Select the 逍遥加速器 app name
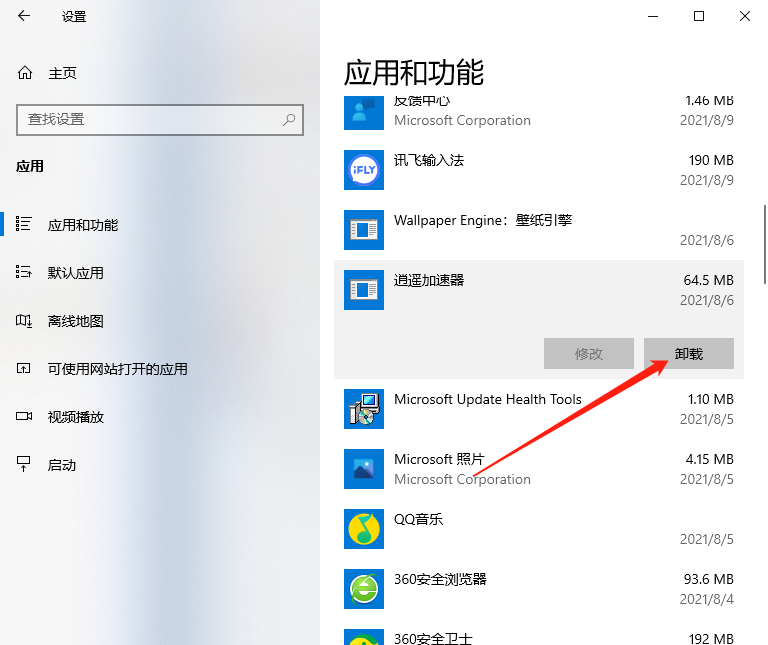Viewport: 768px width, 645px height. point(429,280)
